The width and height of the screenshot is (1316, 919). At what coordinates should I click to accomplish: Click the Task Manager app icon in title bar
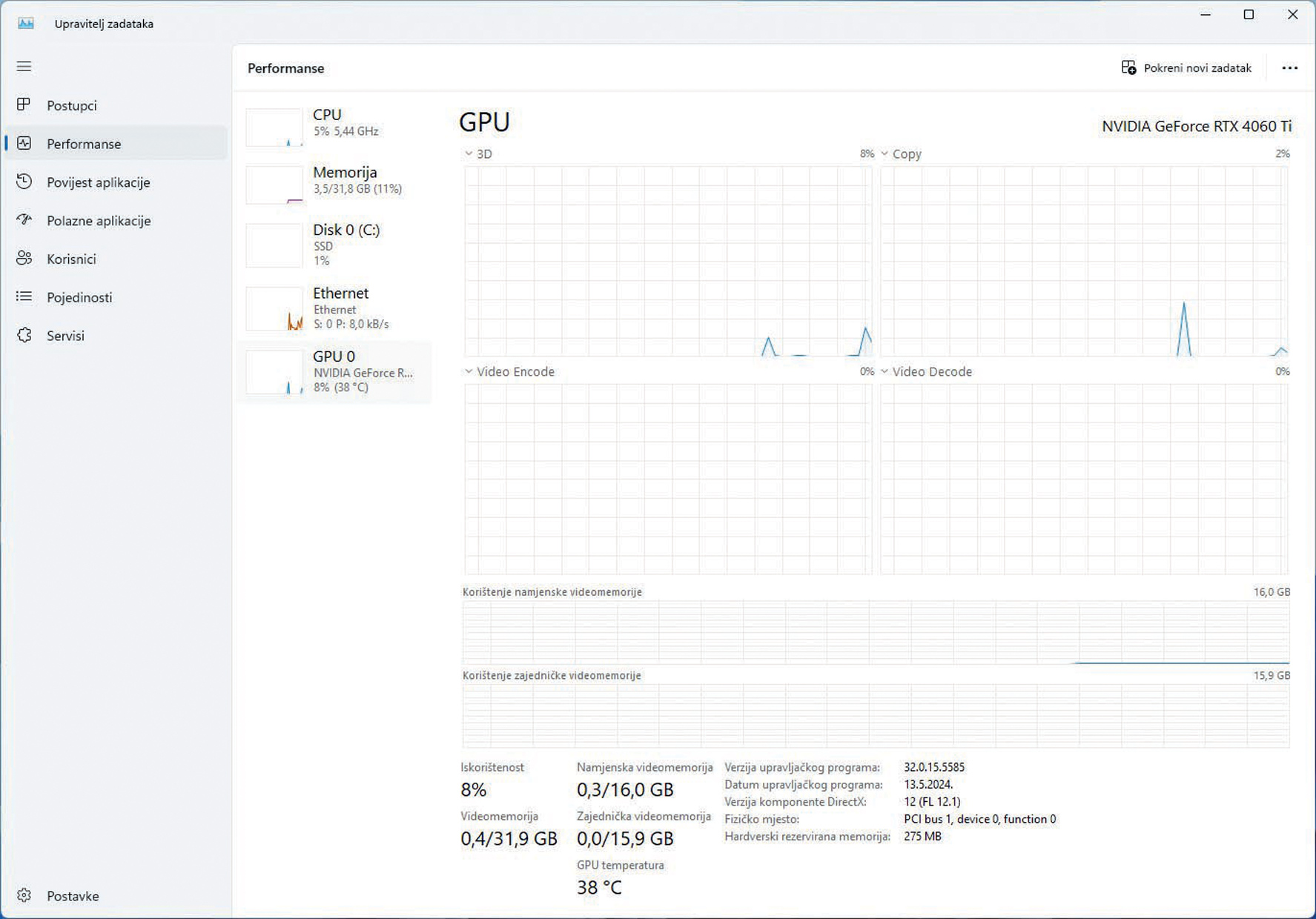(26, 23)
